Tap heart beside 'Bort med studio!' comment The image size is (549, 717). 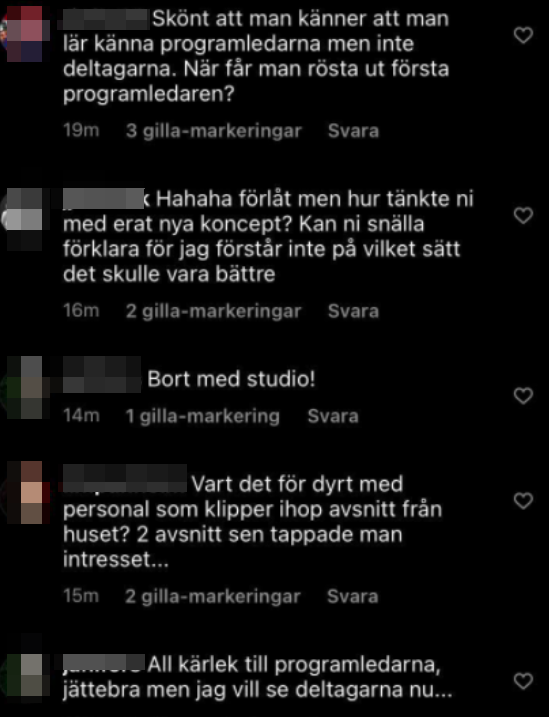click(x=523, y=396)
